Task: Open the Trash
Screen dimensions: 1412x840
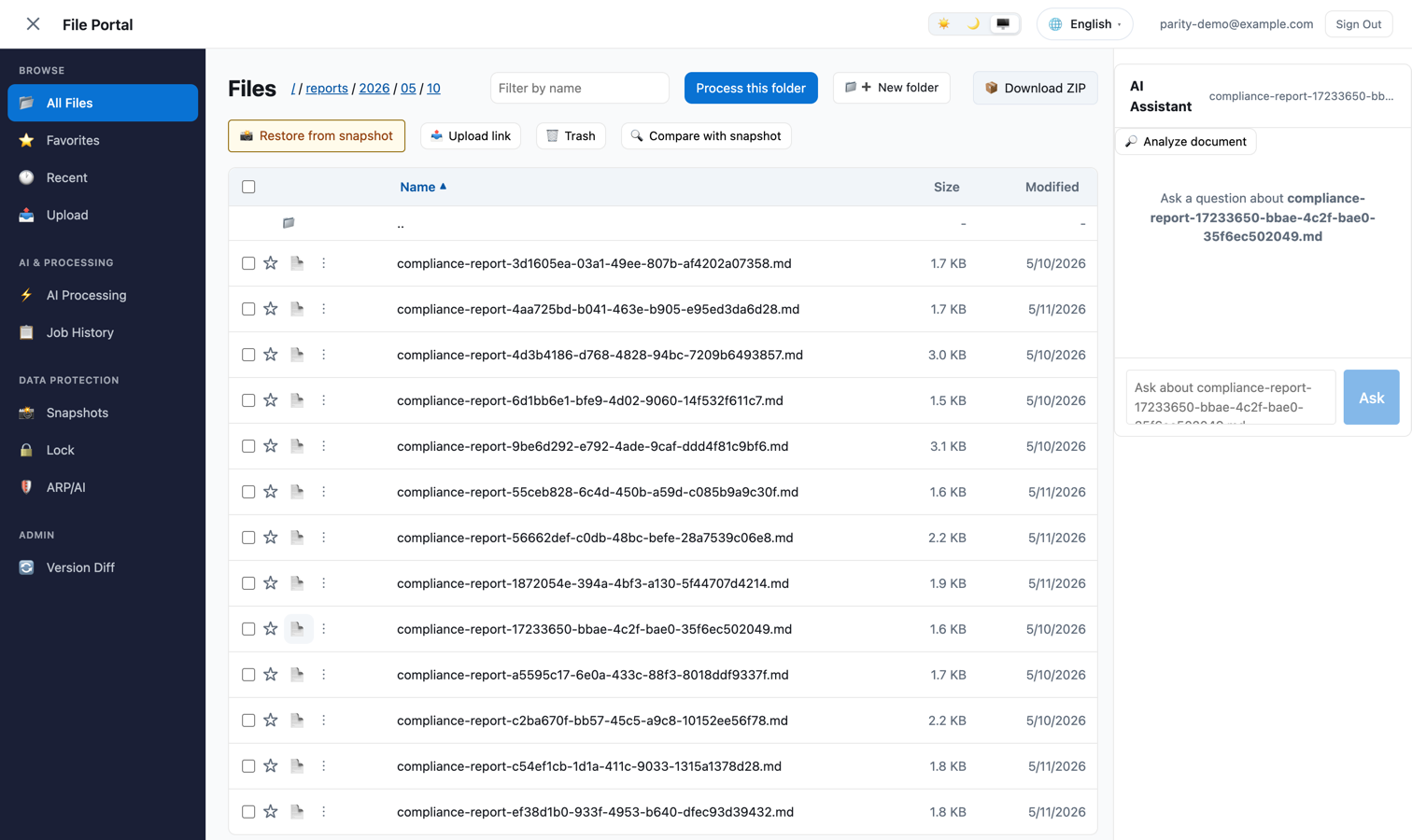Action: click(x=571, y=135)
